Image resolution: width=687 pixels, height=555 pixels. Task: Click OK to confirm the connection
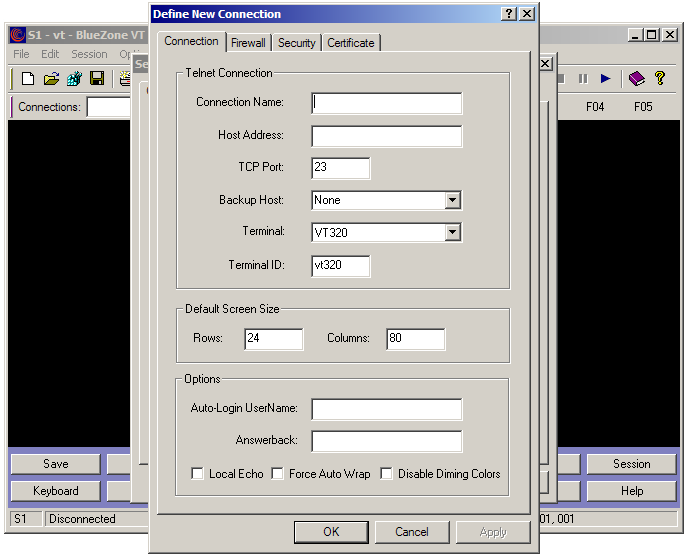tap(331, 532)
